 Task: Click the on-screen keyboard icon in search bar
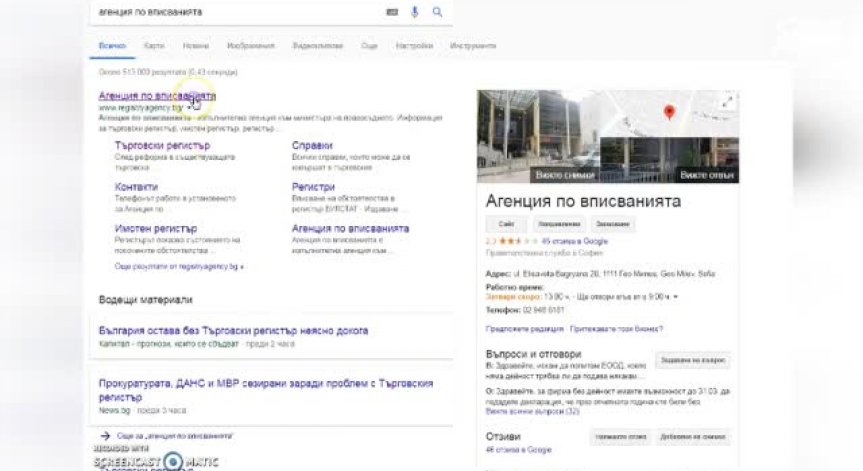point(392,12)
